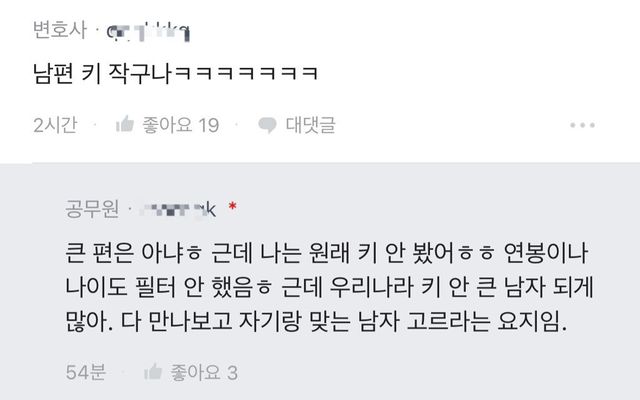Click the reply's first line starting 큰 편은 아냐
The width and height of the screenshot is (640, 400).
(x=327, y=253)
